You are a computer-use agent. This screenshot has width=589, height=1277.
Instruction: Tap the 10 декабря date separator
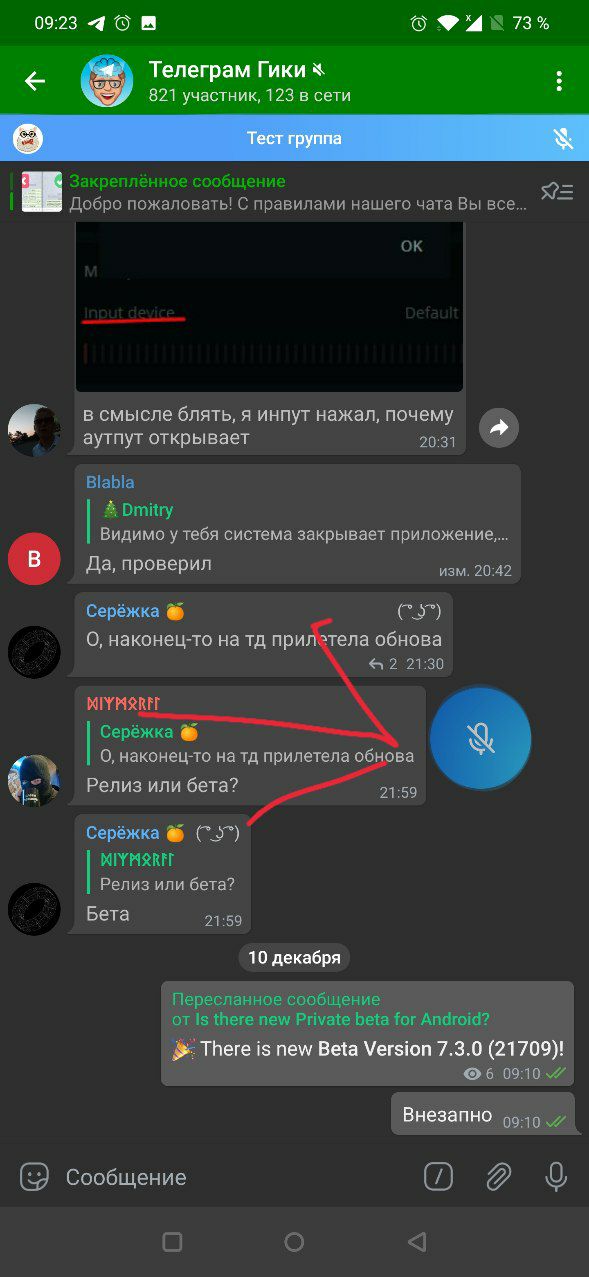(294, 957)
